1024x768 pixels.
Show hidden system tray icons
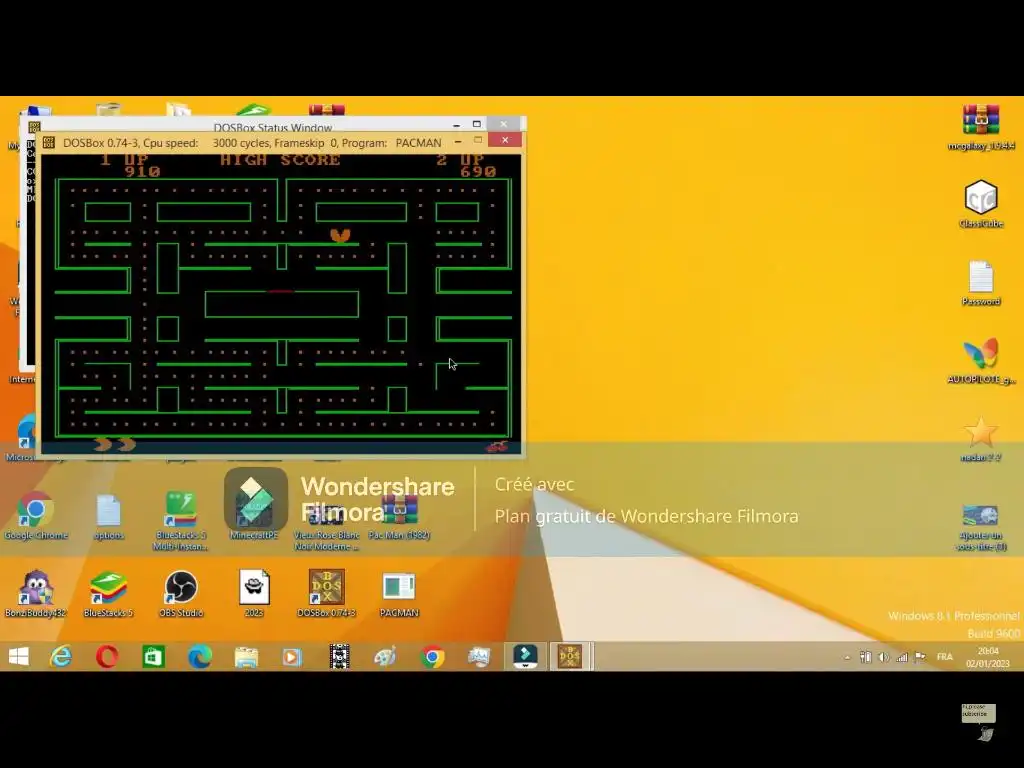[x=847, y=658]
